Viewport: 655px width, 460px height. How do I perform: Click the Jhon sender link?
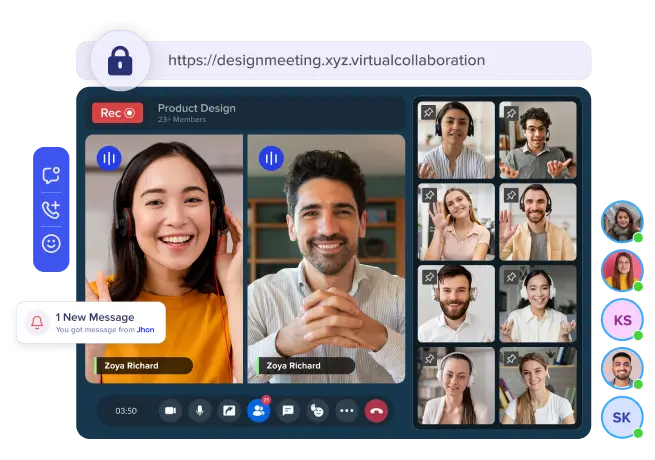tap(145, 330)
